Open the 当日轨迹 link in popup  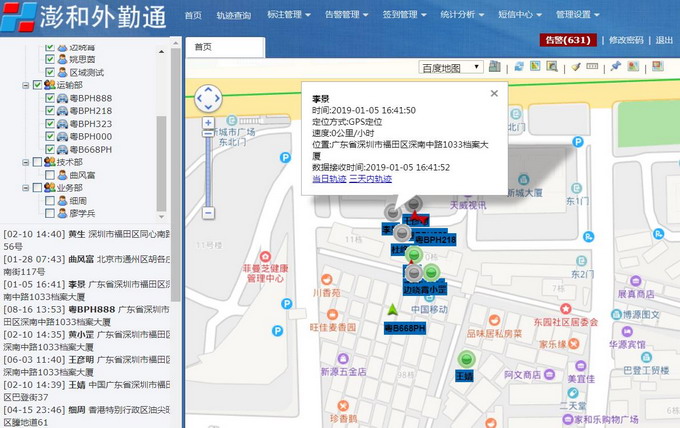[x=329, y=179]
